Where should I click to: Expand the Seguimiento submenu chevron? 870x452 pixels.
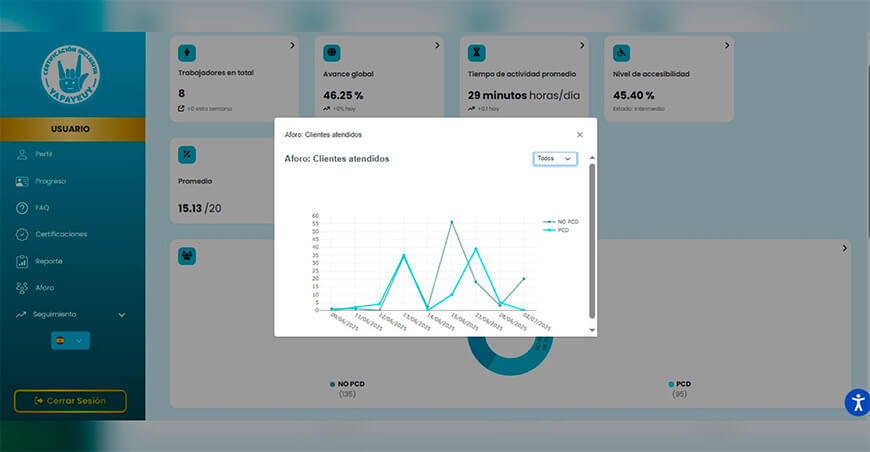coord(122,315)
